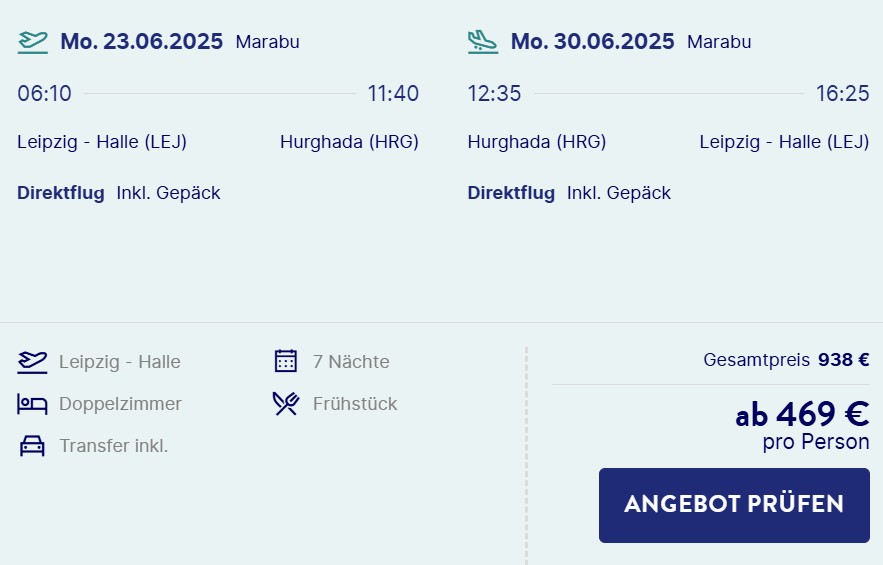Click the outbound departure plane icon

[x=33, y=42]
